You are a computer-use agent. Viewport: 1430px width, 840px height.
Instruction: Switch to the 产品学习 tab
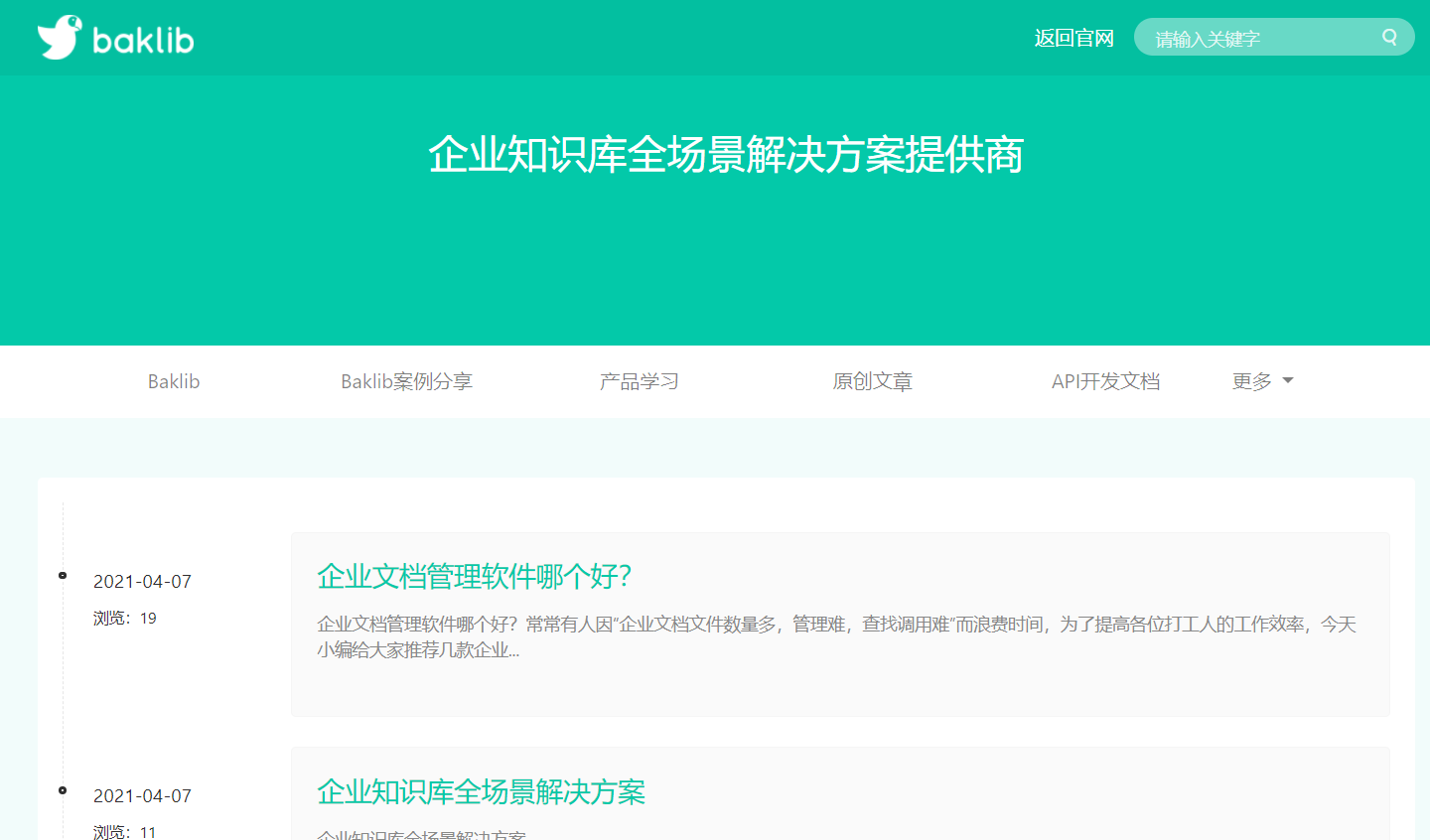(x=640, y=381)
